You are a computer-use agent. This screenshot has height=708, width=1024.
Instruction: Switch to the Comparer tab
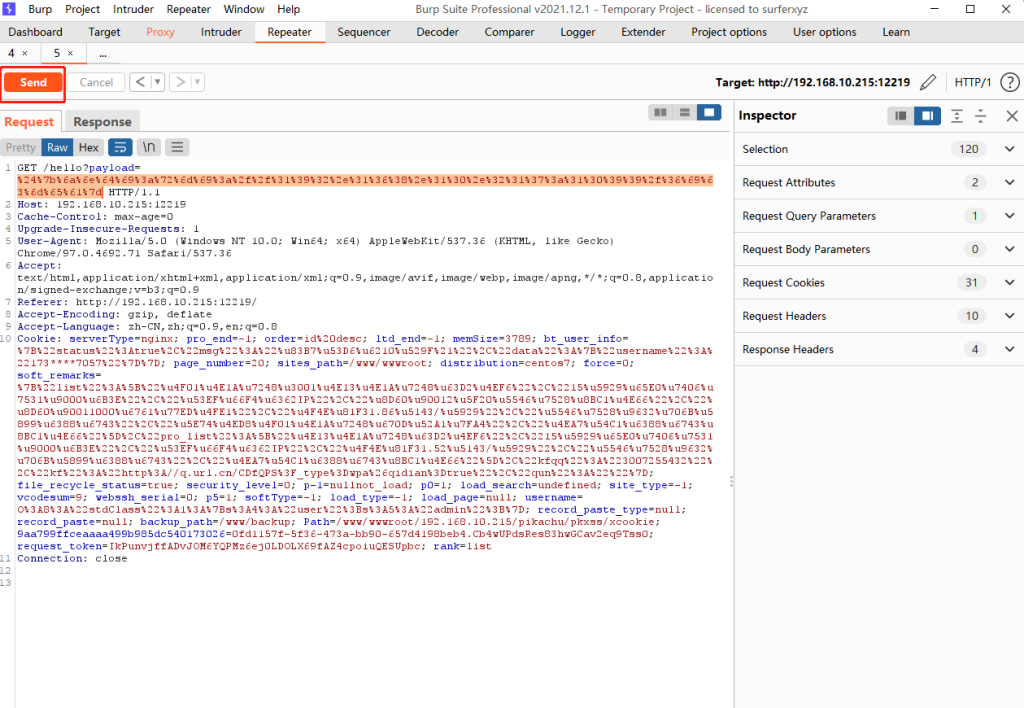(509, 32)
